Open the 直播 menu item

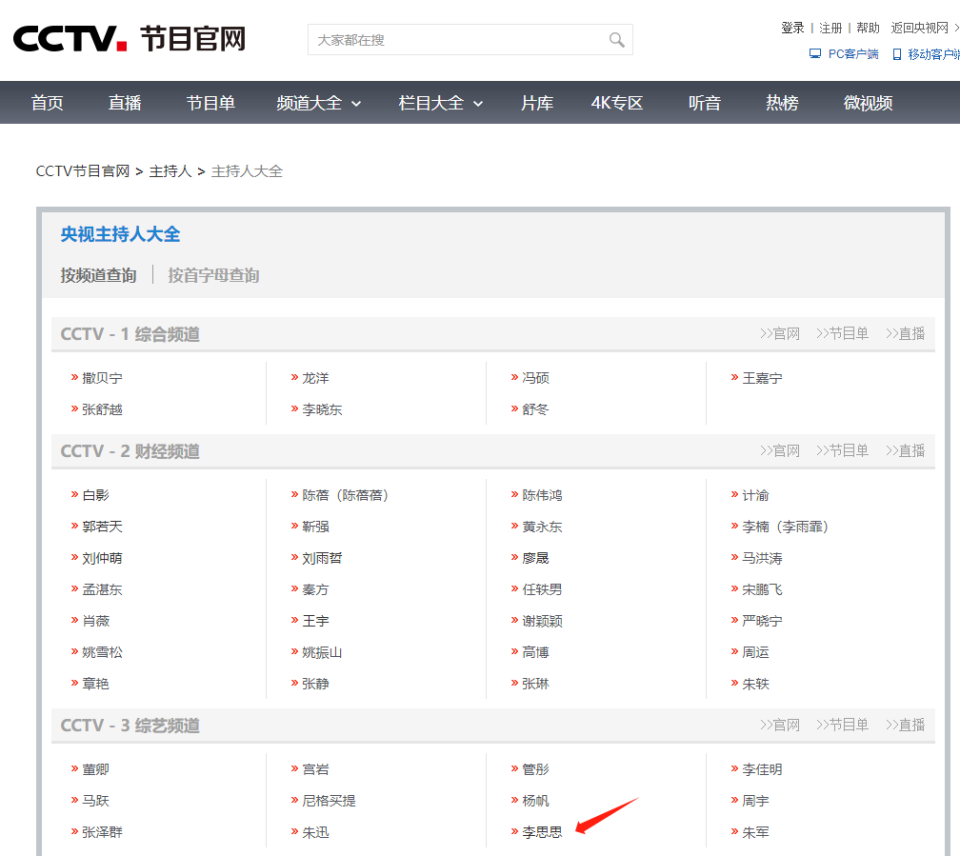(x=124, y=102)
